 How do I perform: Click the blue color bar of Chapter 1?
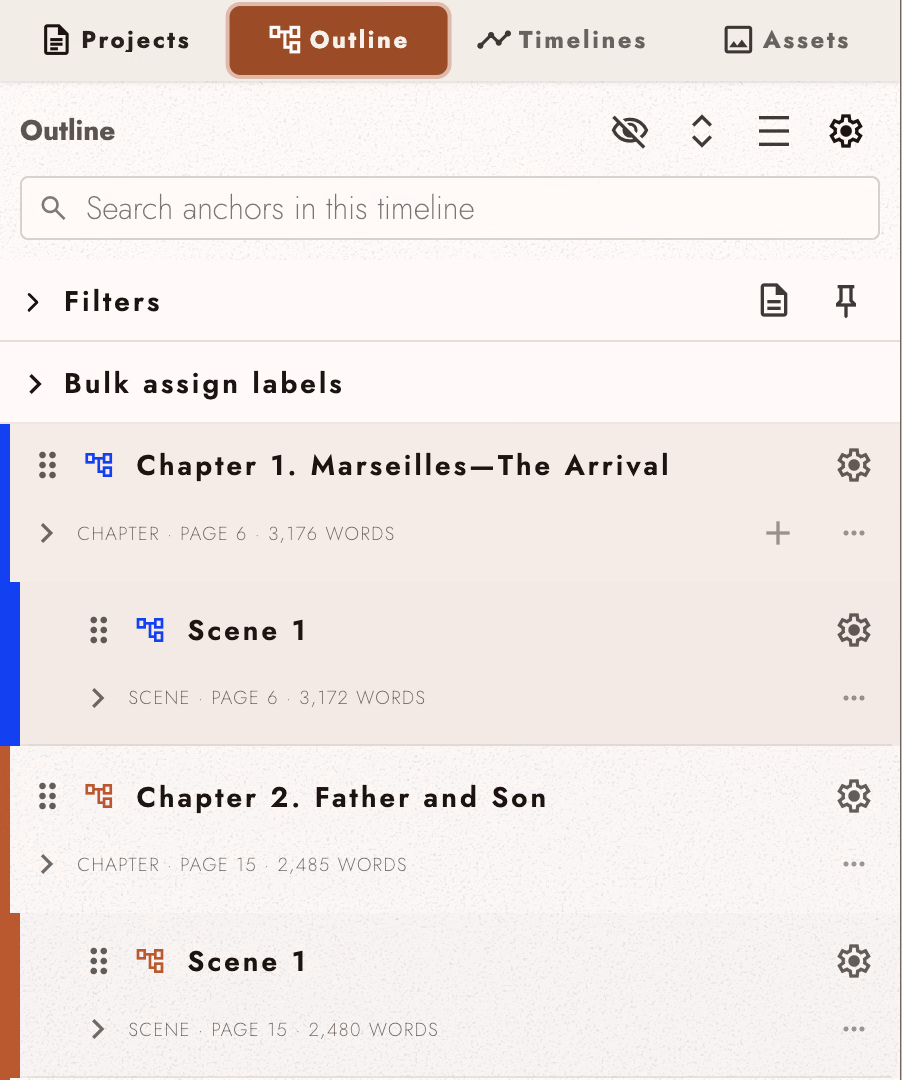[x=5, y=503]
